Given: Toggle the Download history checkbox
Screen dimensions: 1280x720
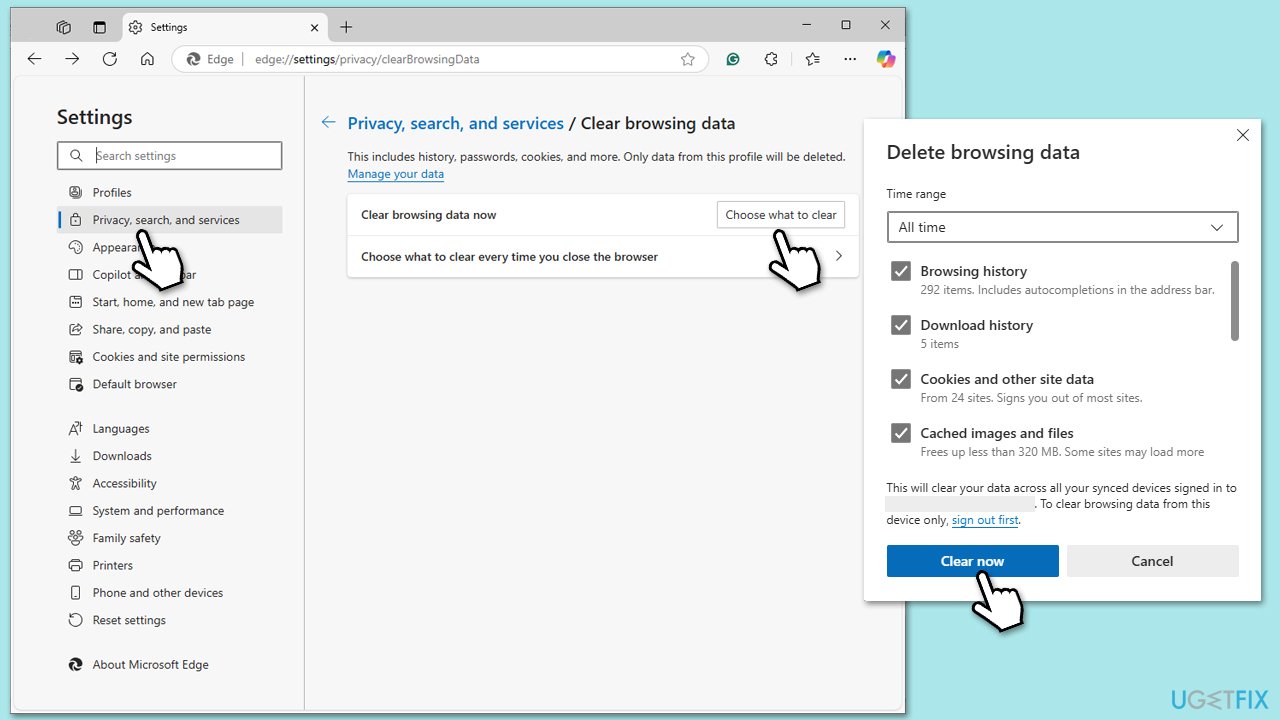Looking at the screenshot, I should [901, 325].
